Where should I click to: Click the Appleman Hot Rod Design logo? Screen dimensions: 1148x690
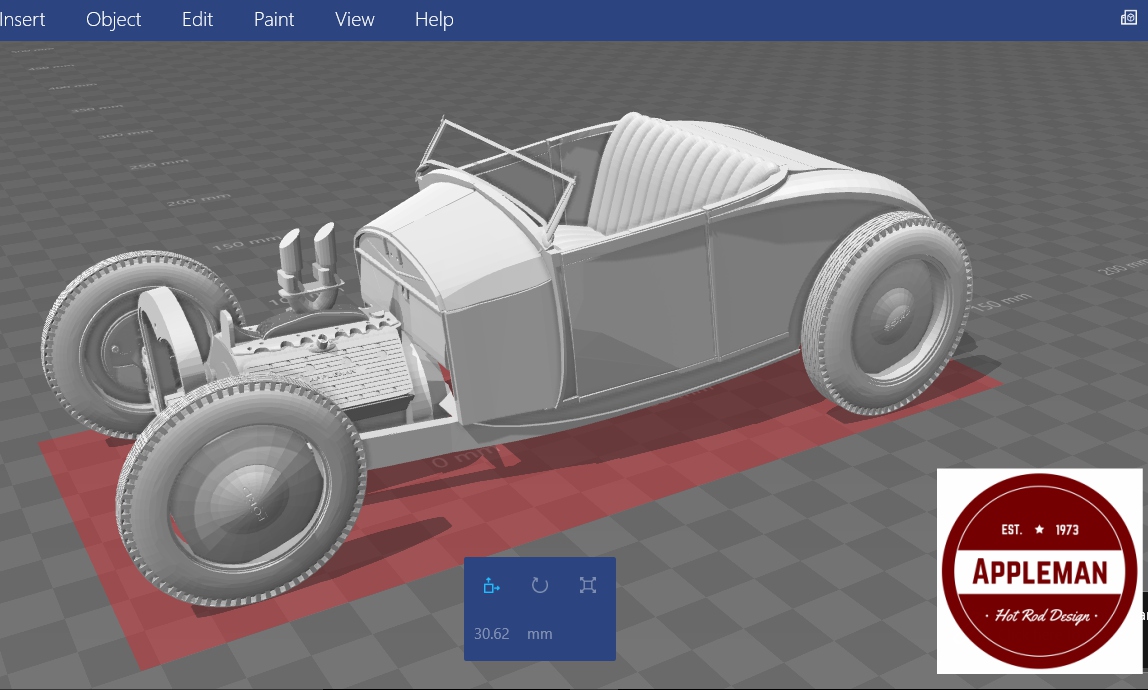click(1040, 572)
